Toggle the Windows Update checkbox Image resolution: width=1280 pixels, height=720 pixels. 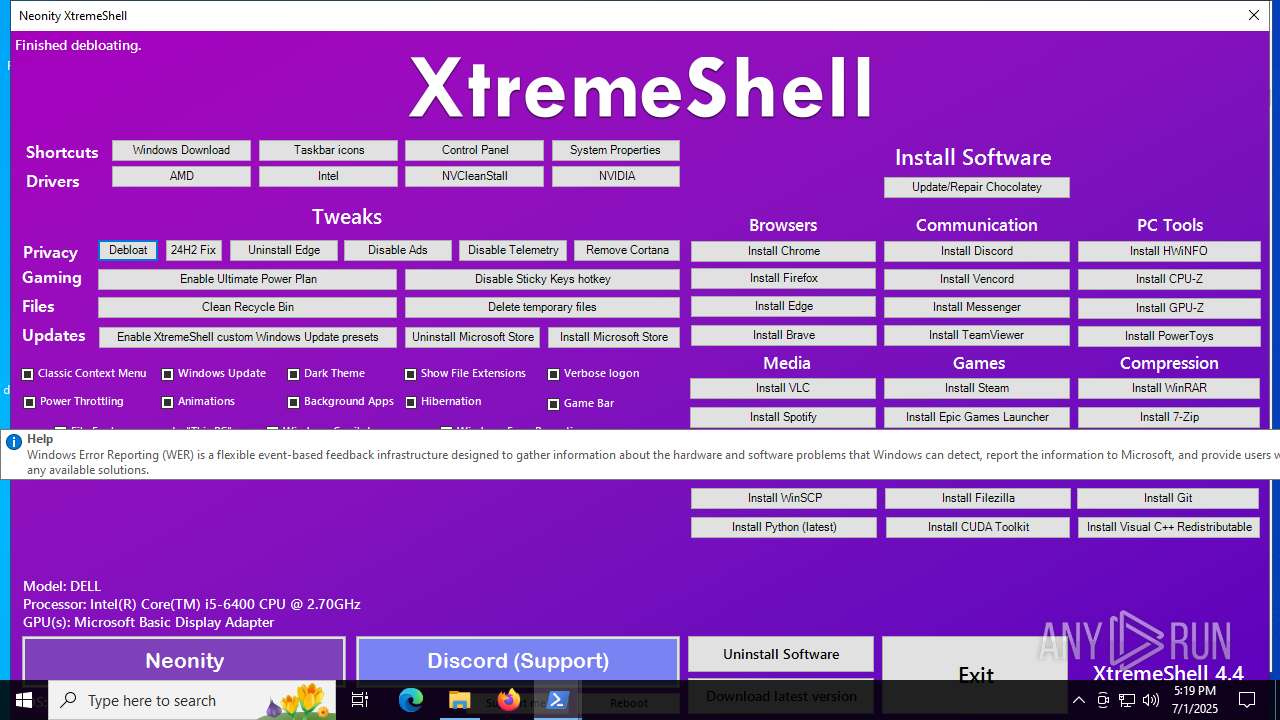click(x=168, y=374)
